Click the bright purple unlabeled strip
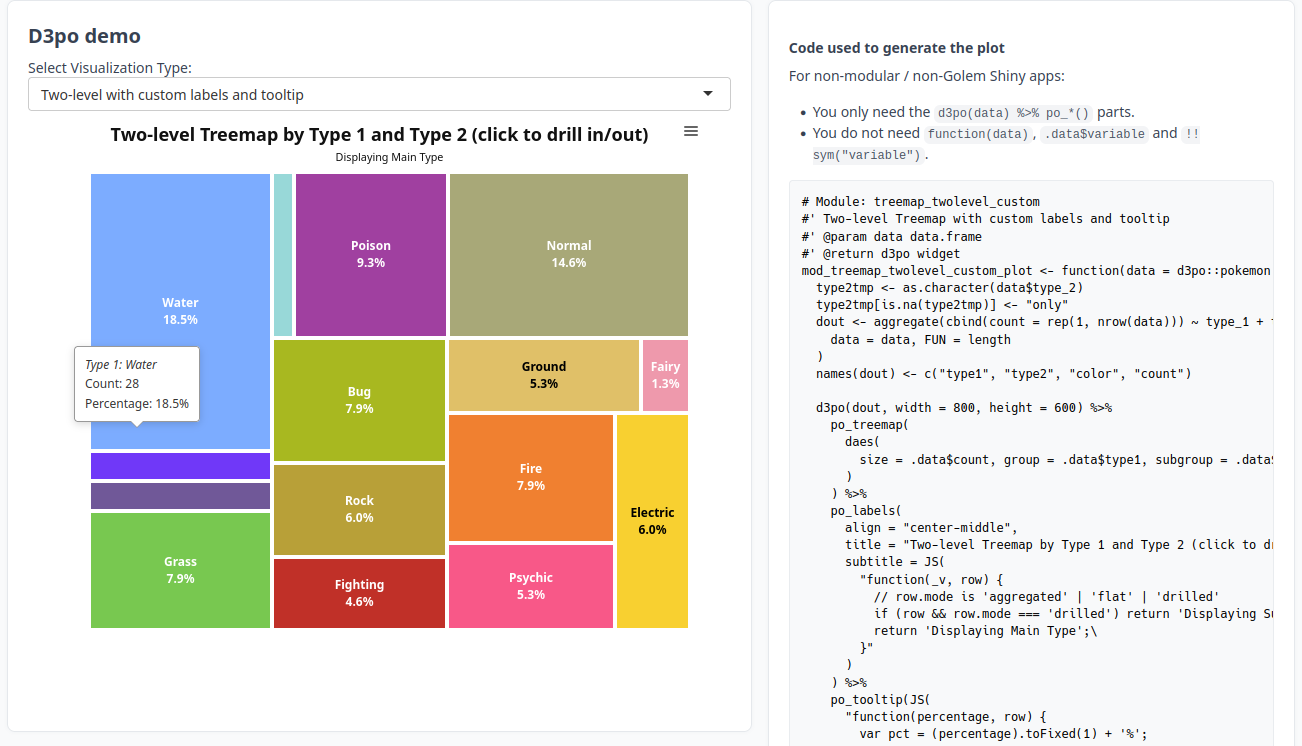 pos(180,466)
